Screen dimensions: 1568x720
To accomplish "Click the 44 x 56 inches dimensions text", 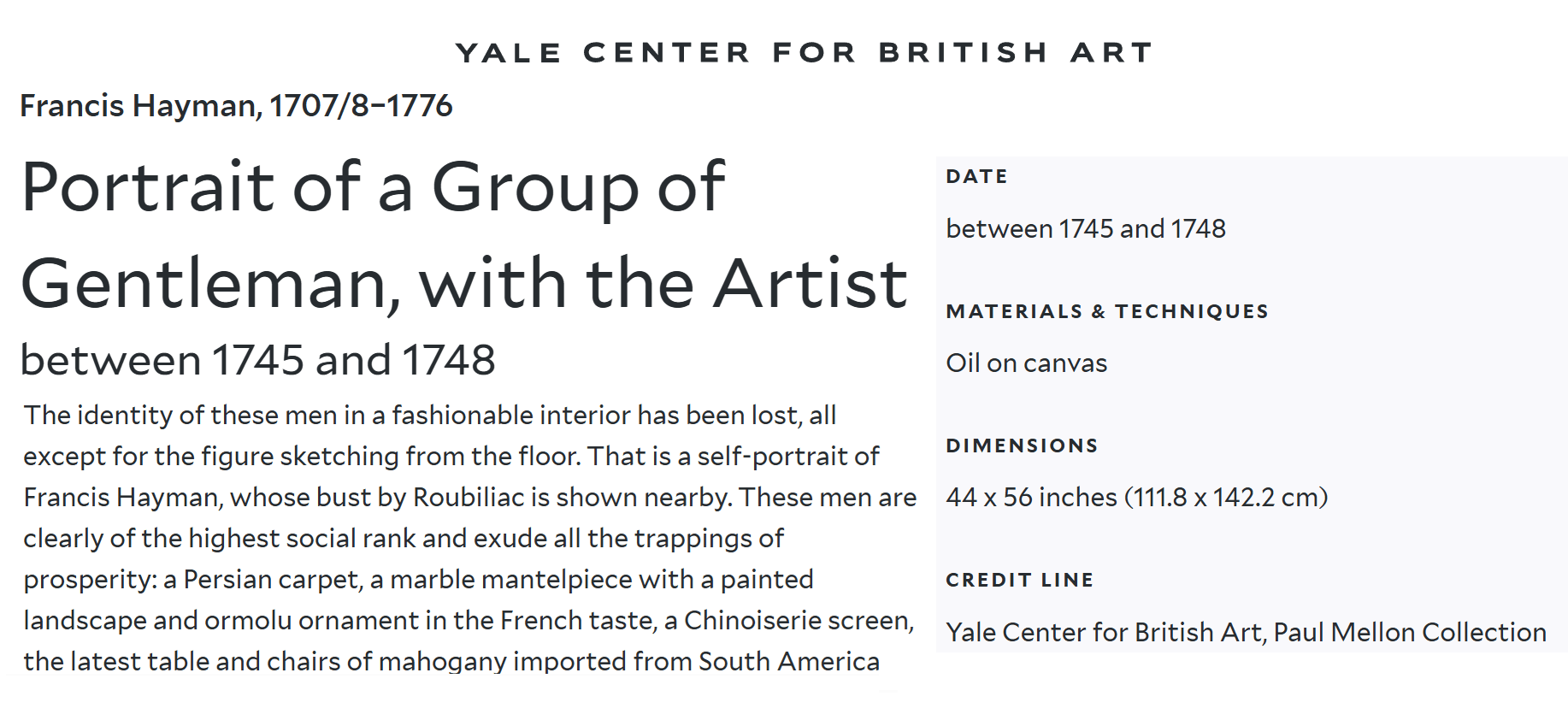I will [1137, 497].
